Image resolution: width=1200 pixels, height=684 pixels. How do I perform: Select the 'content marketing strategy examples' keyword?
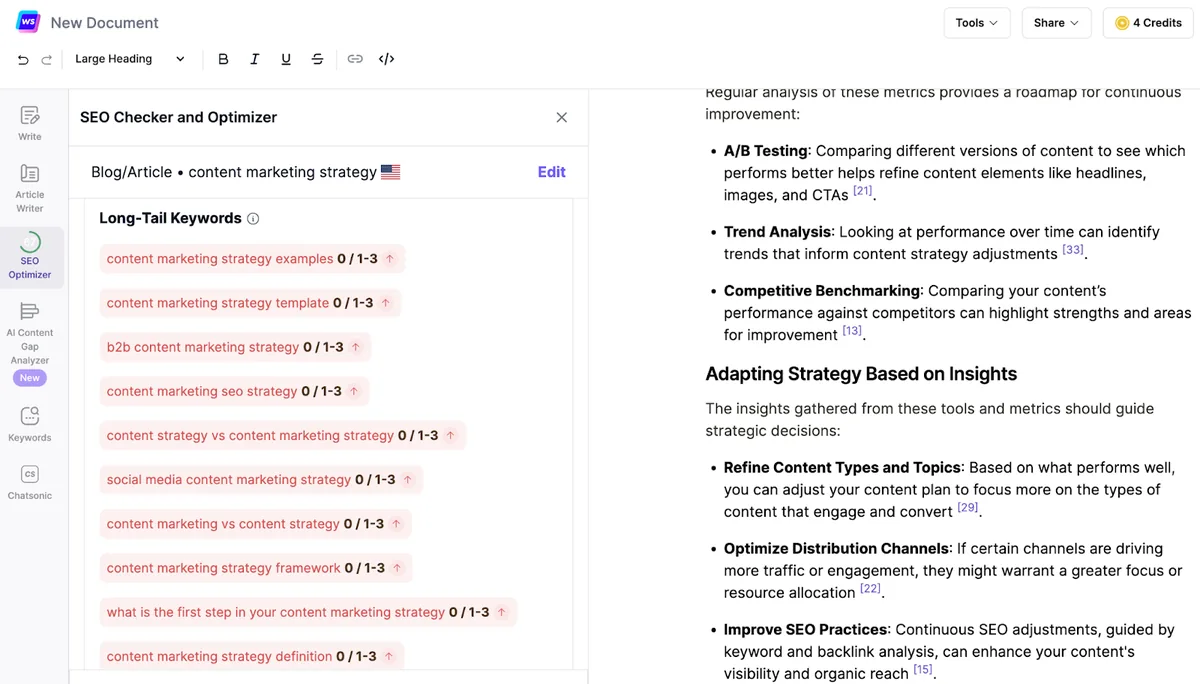(x=252, y=259)
